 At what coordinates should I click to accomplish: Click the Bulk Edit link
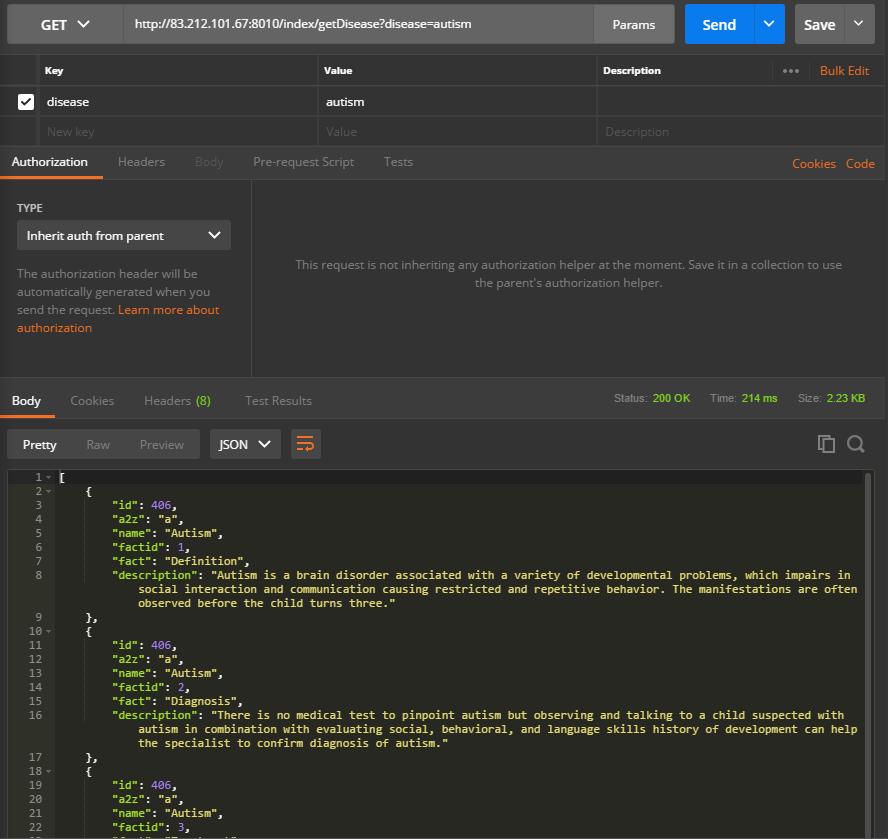tap(844, 71)
